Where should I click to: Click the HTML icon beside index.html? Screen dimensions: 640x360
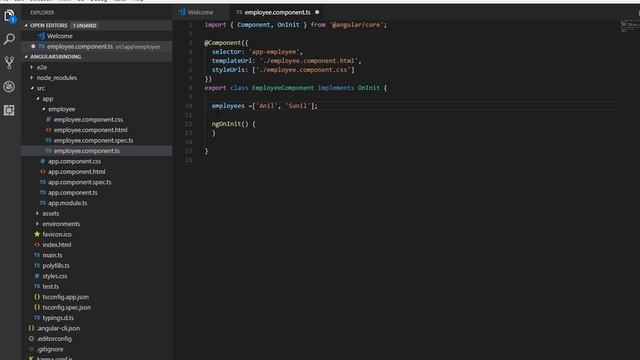[37, 245]
